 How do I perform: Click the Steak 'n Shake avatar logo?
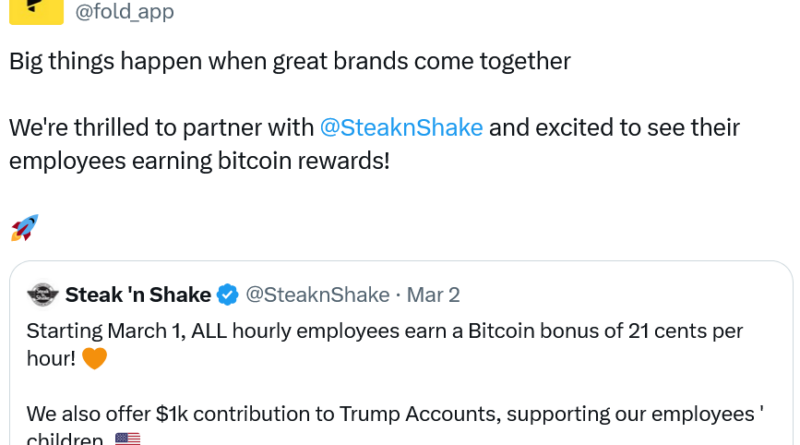pyautogui.click(x=42, y=295)
